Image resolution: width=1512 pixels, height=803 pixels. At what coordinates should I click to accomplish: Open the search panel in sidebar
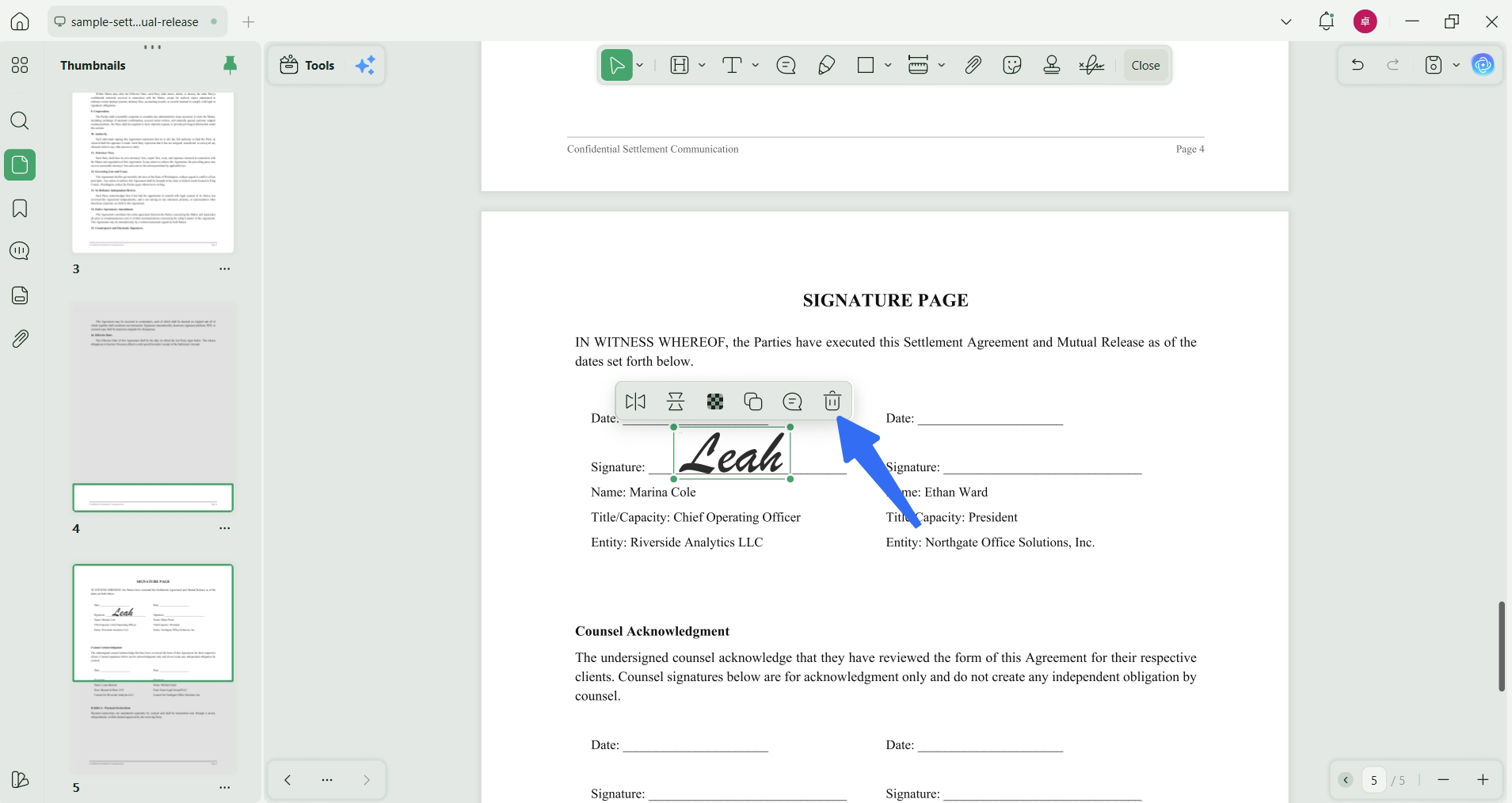[x=20, y=121]
